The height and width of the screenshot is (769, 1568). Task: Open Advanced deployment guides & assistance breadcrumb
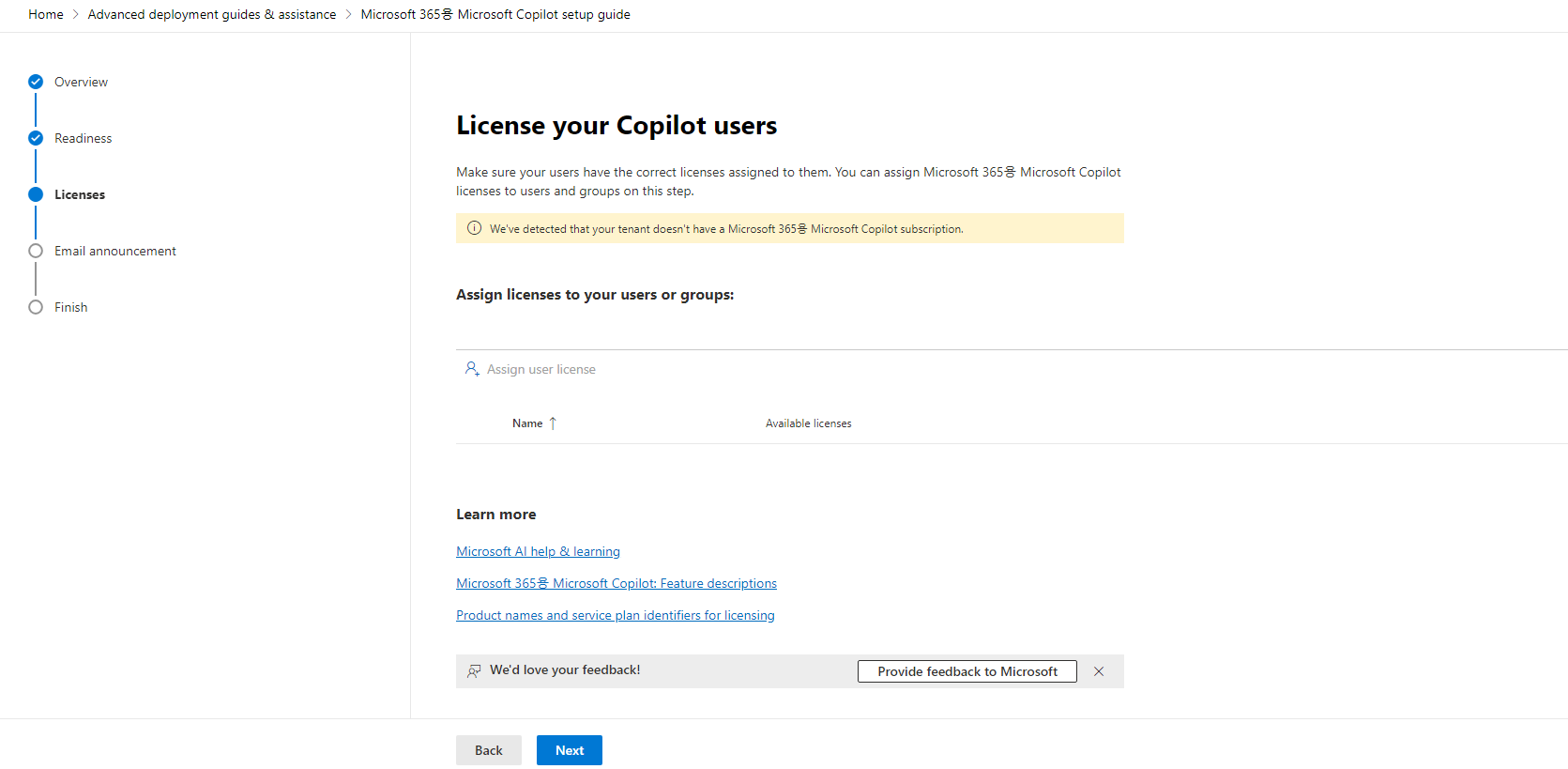[212, 14]
